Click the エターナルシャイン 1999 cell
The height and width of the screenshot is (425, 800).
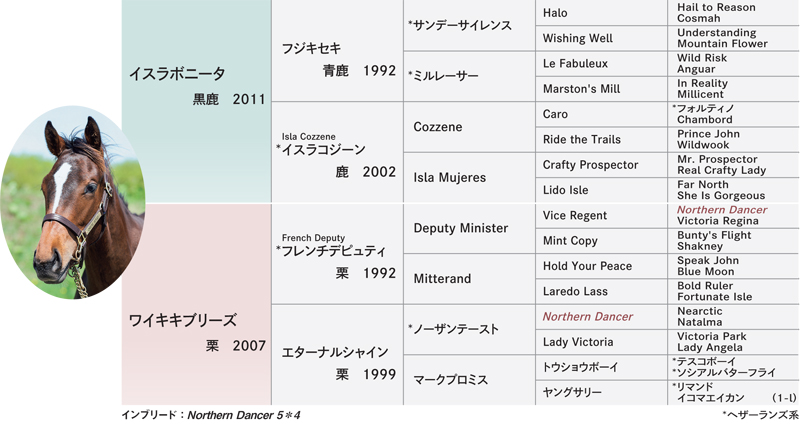coord(337,355)
